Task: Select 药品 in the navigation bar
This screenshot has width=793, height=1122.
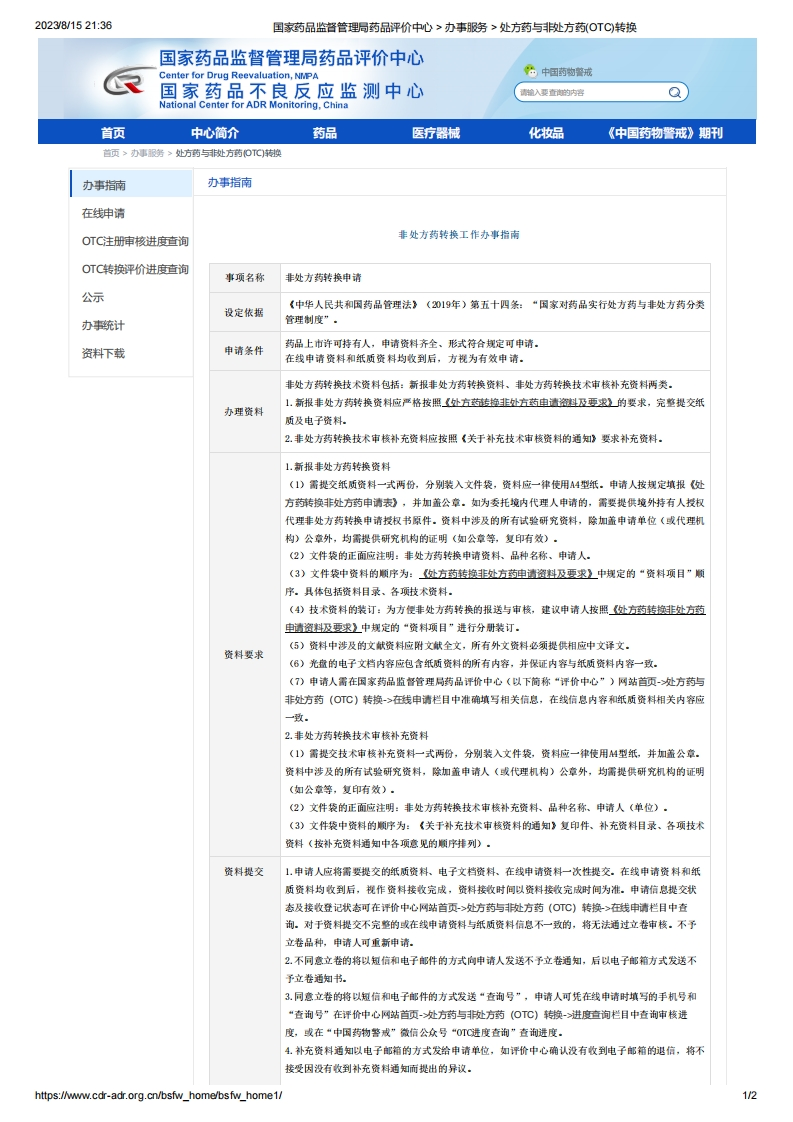Action: 324,133
